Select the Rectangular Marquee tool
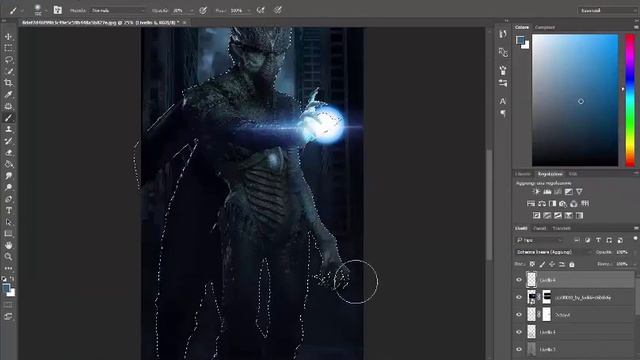640x360 pixels. [8, 48]
